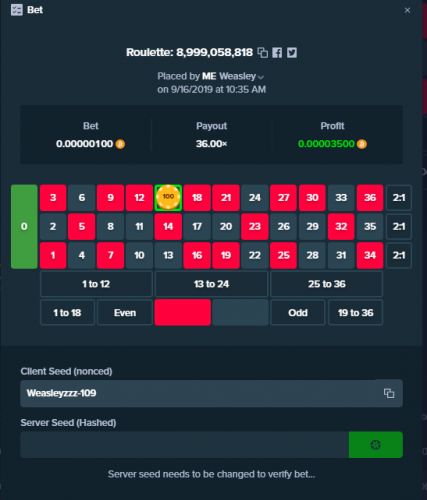Choose the 1 to 18 bet
The height and width of the screenshot is (500, 427).
tap(67, 313)
